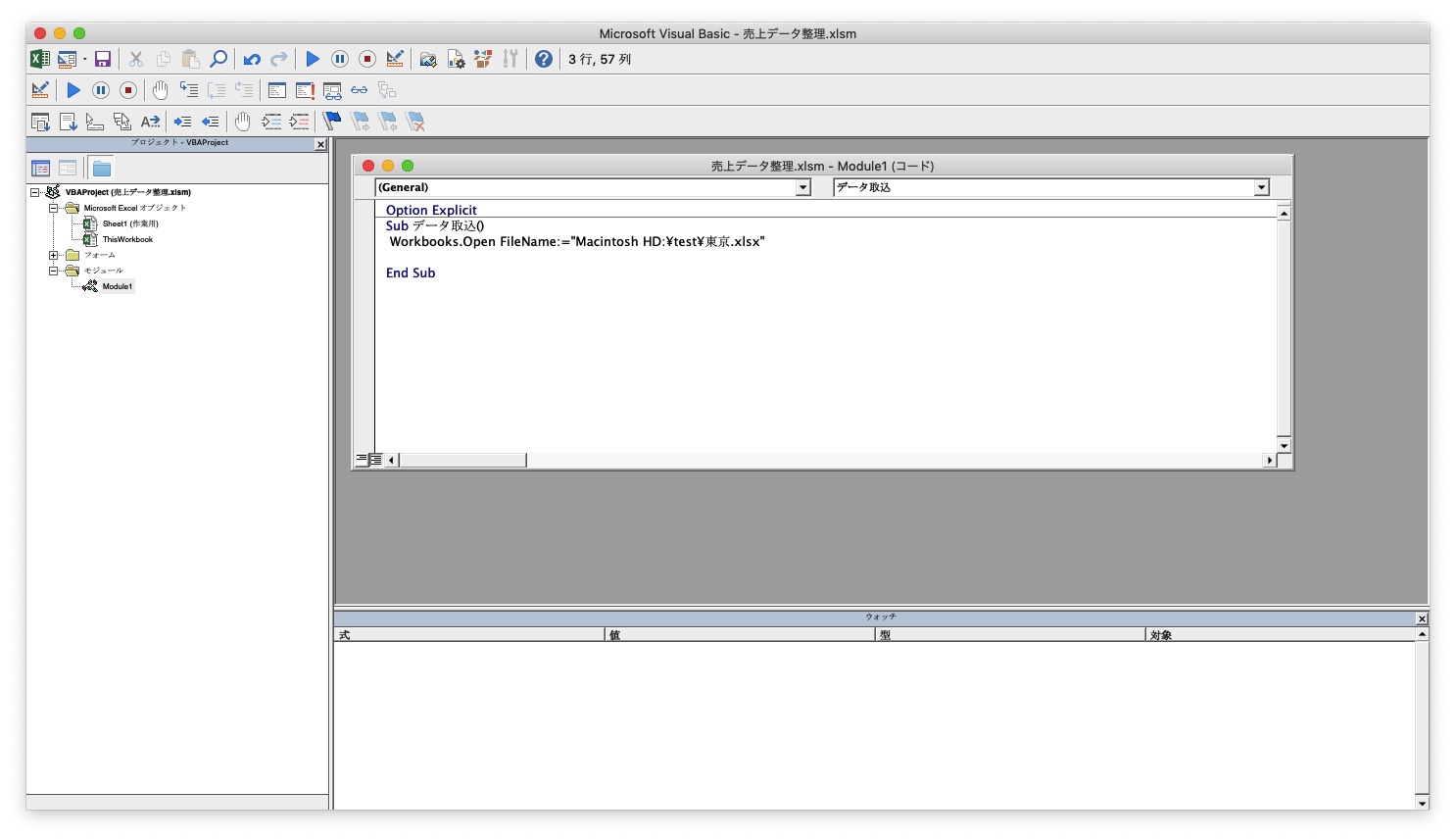
Task: Click the Quick Info icon
Action: point(95,122)
